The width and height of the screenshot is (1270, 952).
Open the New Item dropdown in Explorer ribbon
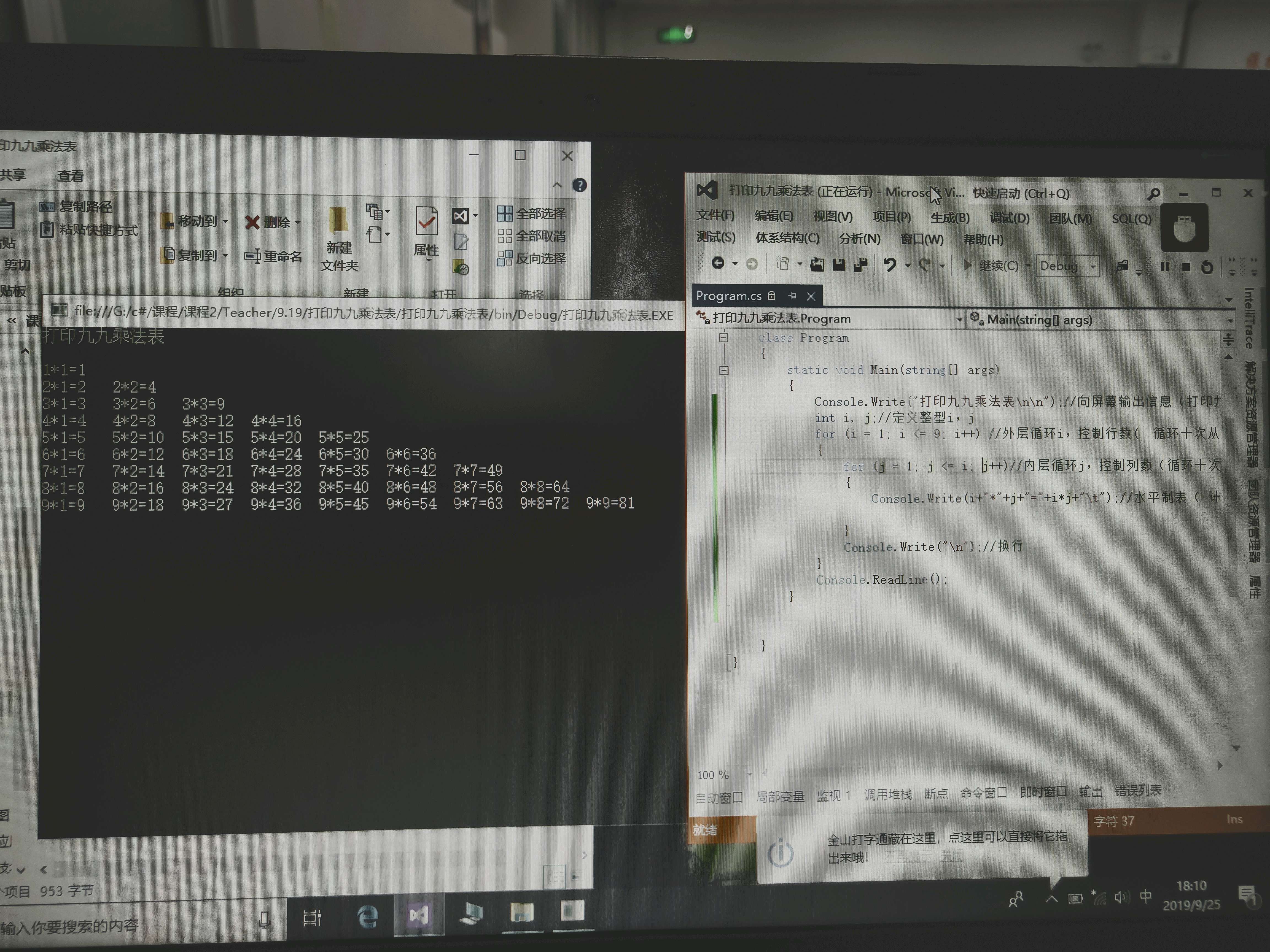pos(377,212)
